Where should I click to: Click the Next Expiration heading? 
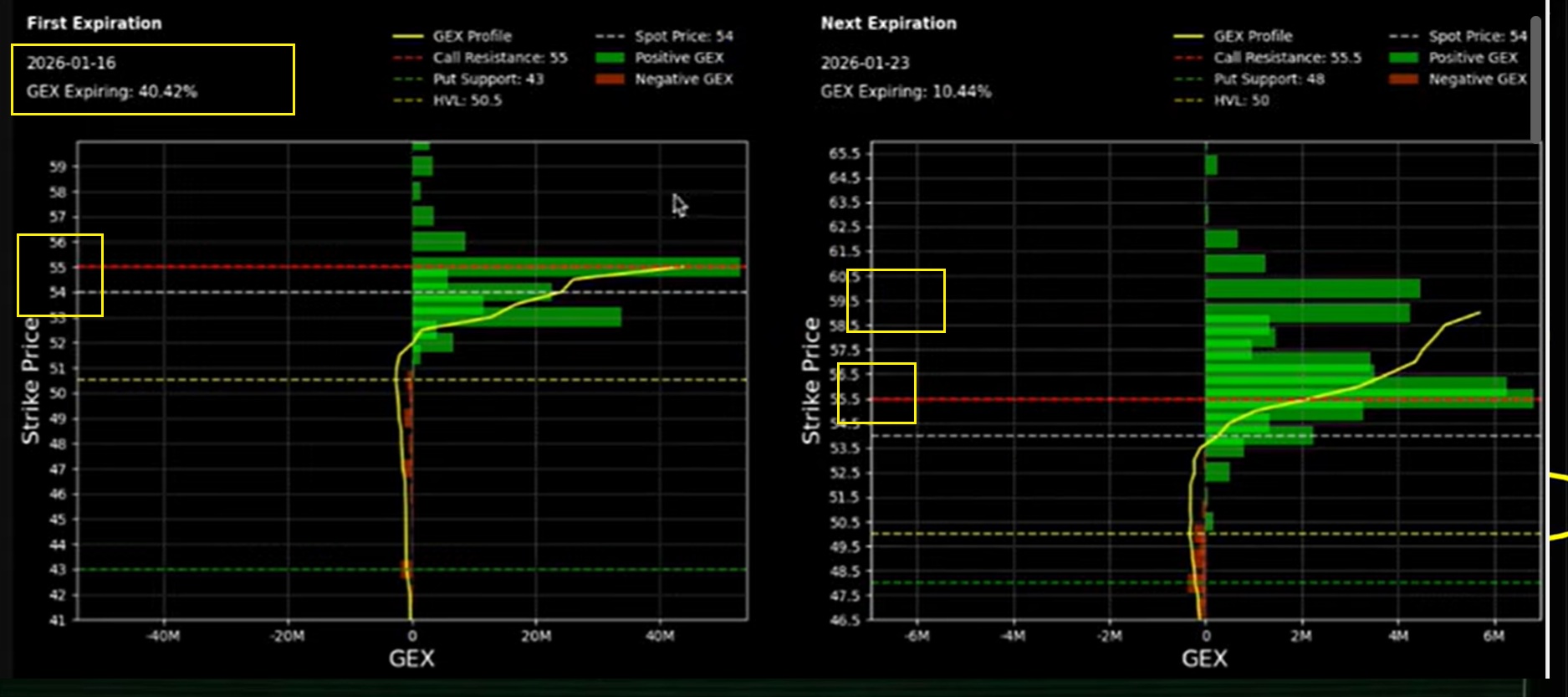(888, 23)
